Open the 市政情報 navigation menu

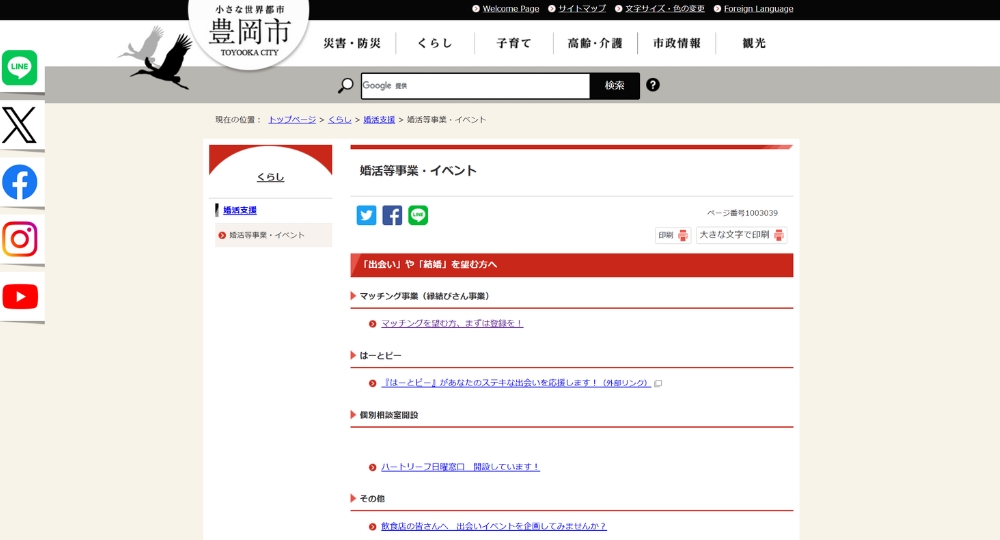[x=677, y=44]
